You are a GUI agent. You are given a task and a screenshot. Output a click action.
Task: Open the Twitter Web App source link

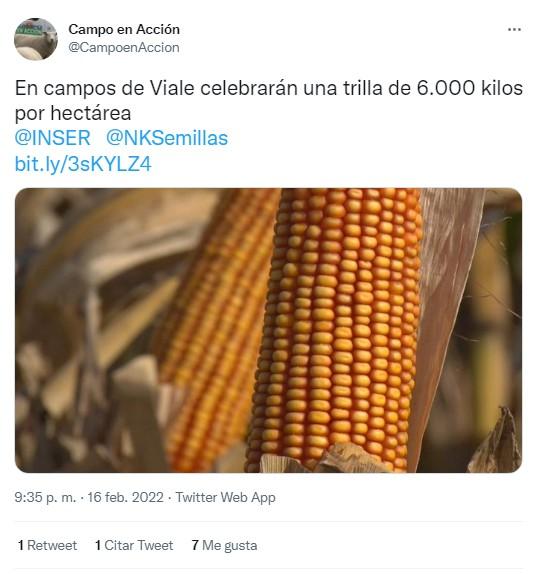[x=225, y=497]
